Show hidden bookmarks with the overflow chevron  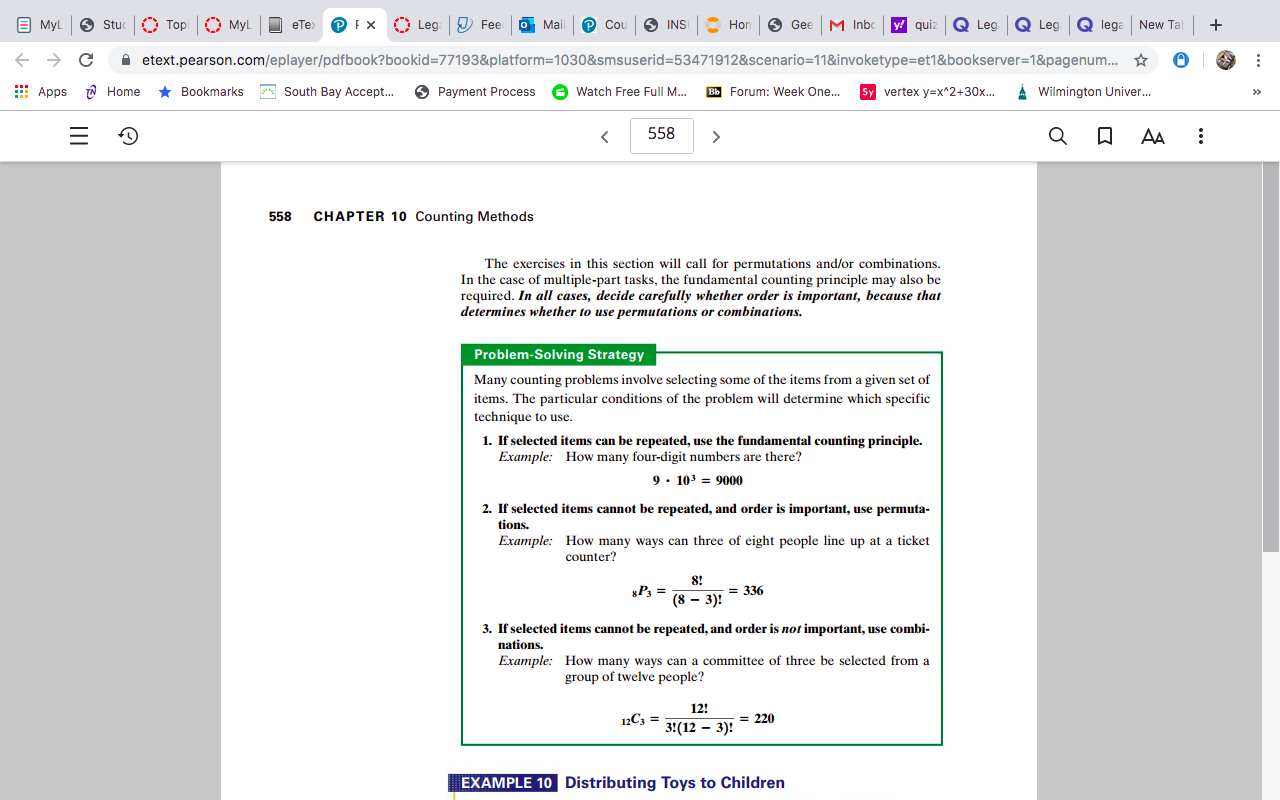[x=1257, y=92]
